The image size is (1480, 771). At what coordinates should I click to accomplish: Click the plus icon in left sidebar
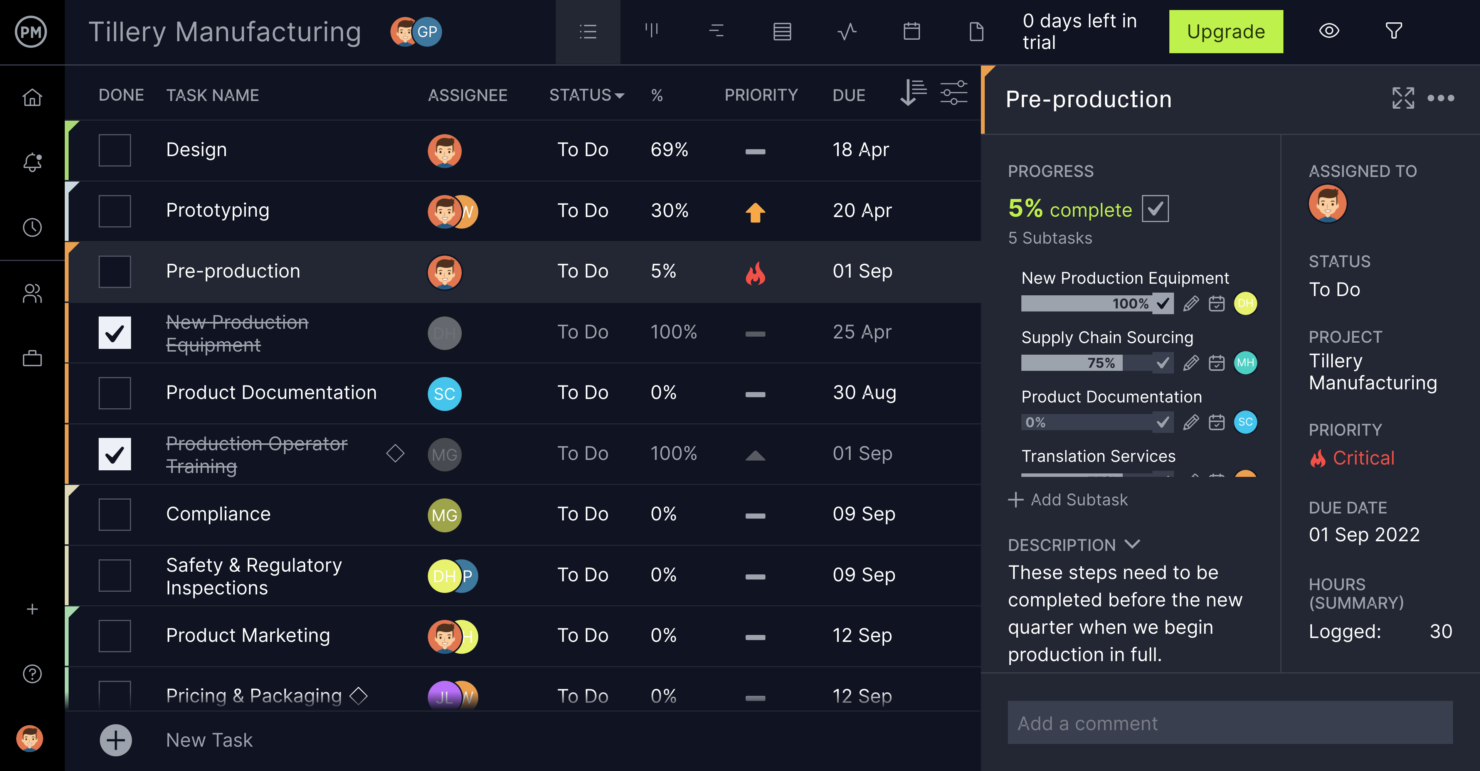(x=32, y=609)
